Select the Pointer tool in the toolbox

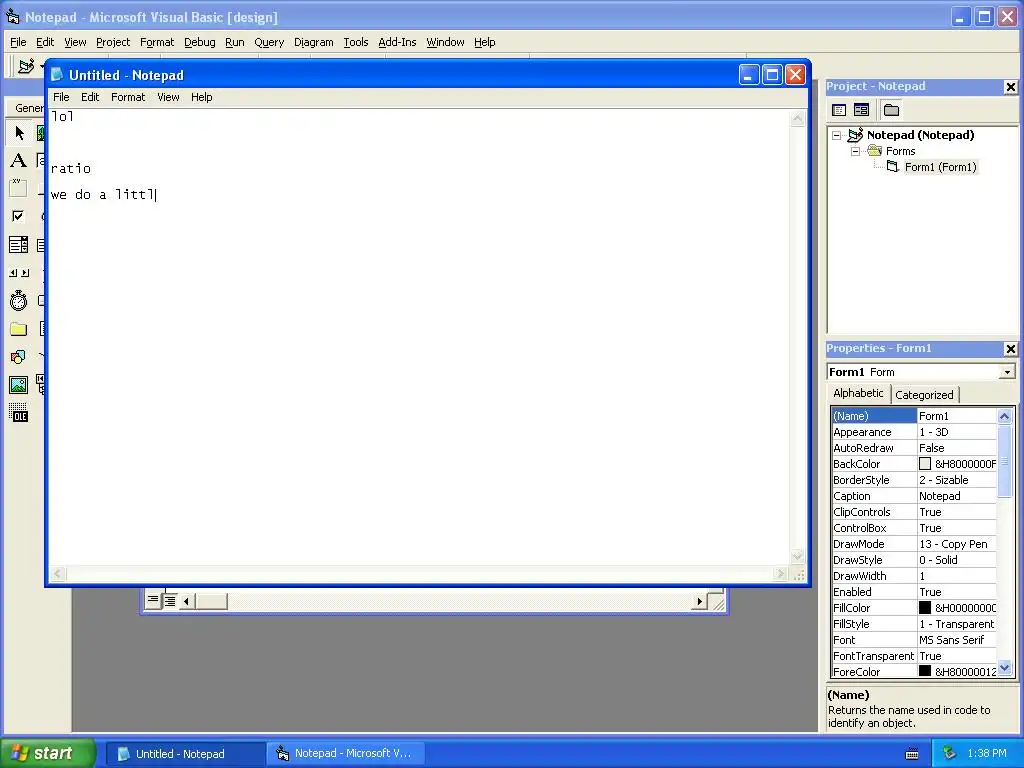(x=19, y=133)
